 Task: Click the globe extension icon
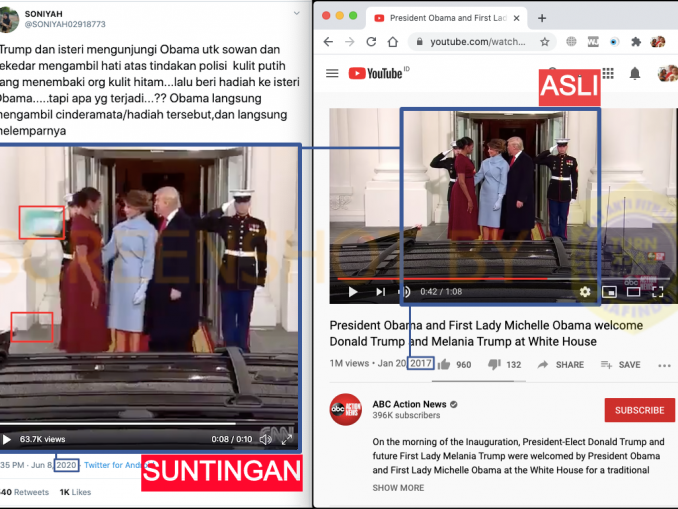[571, 42]
